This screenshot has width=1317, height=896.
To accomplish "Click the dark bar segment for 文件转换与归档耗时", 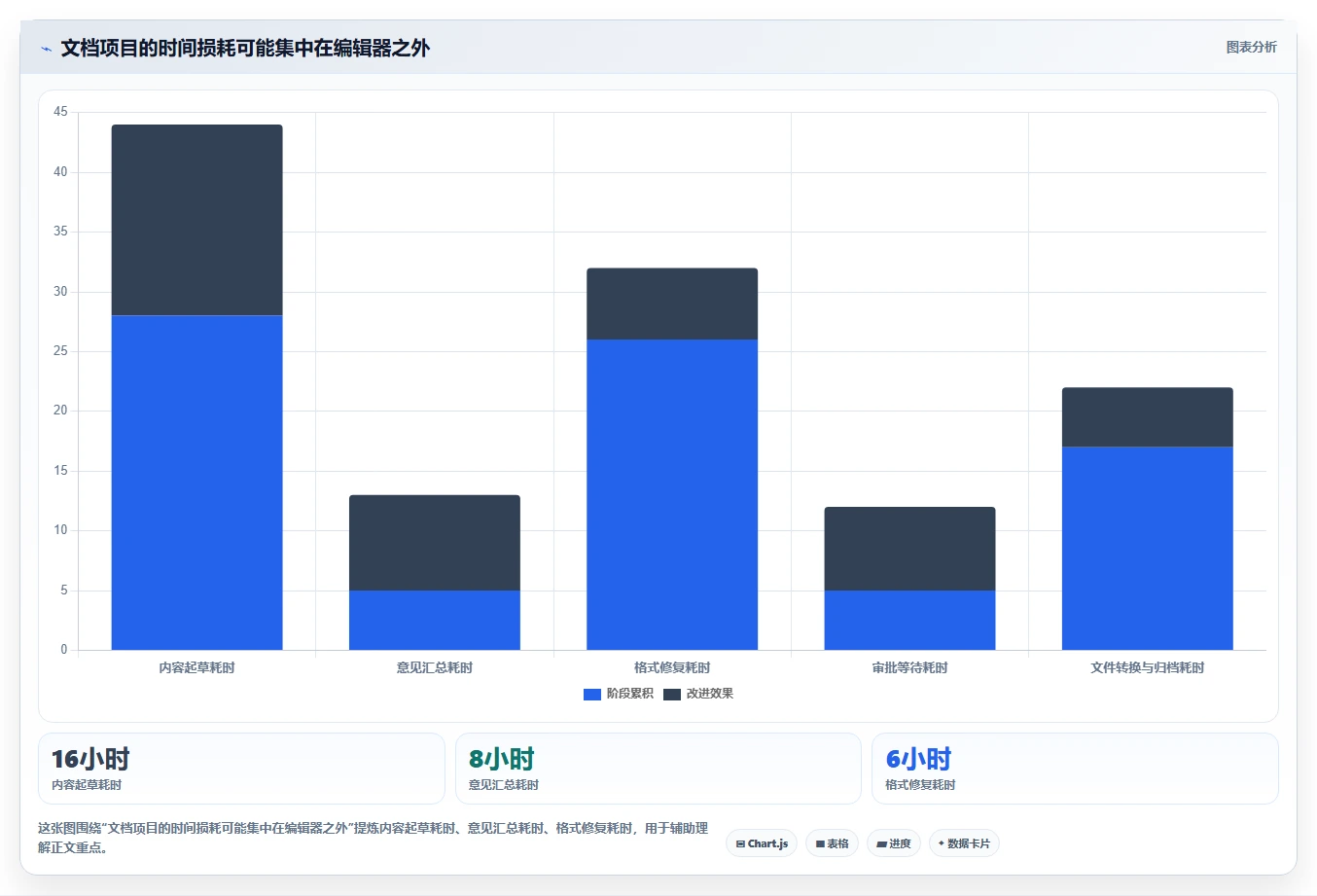I will tap(1148, 417).
